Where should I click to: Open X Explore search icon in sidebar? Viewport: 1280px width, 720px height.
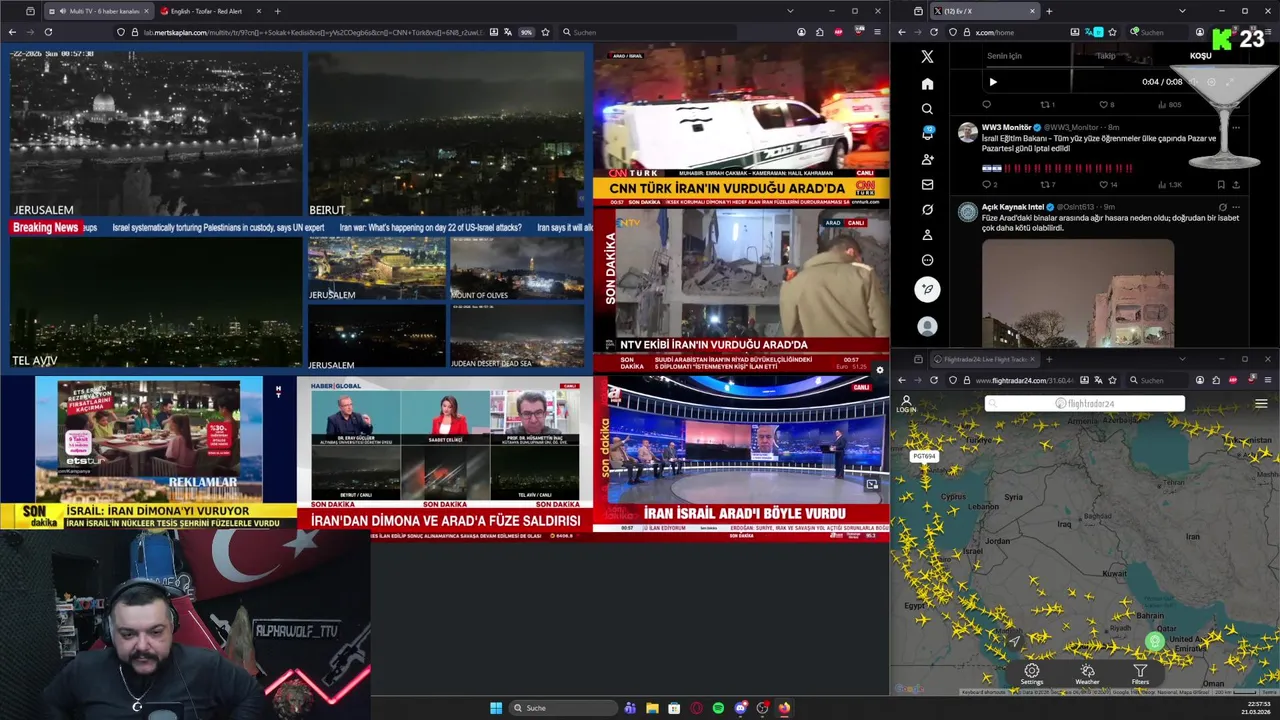pos(927,109)
